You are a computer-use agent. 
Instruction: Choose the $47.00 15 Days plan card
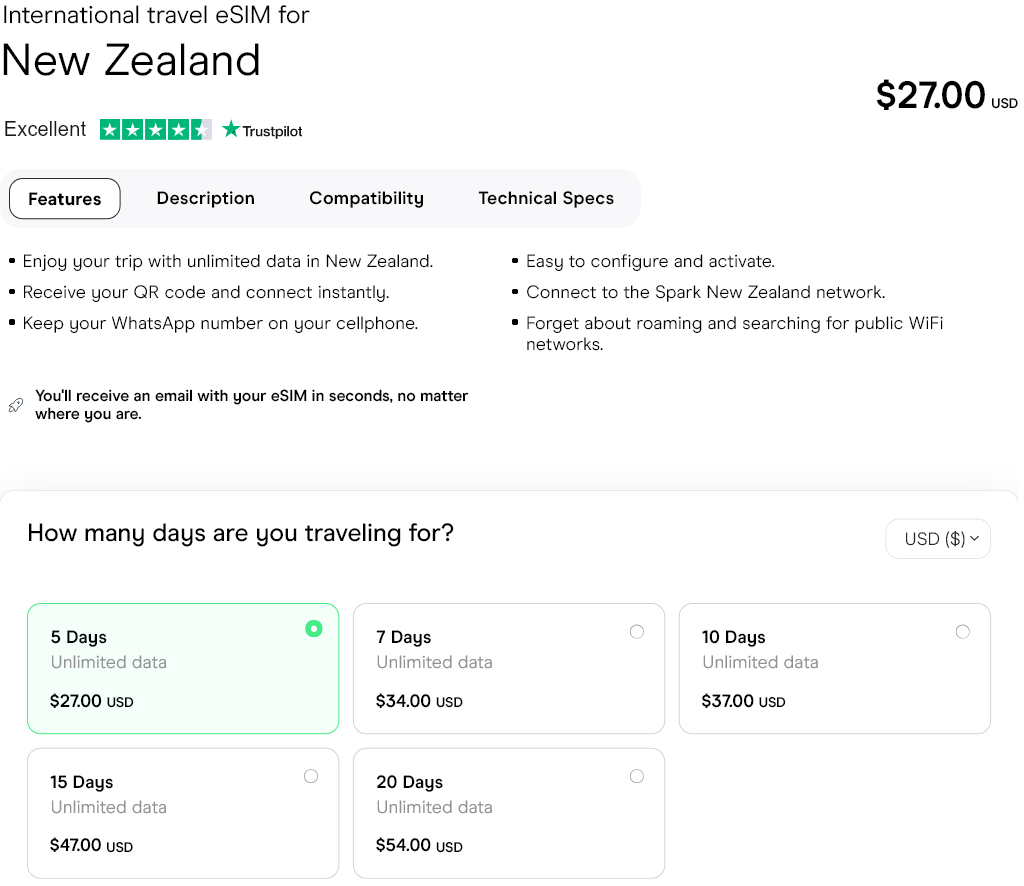coord(183,813)
